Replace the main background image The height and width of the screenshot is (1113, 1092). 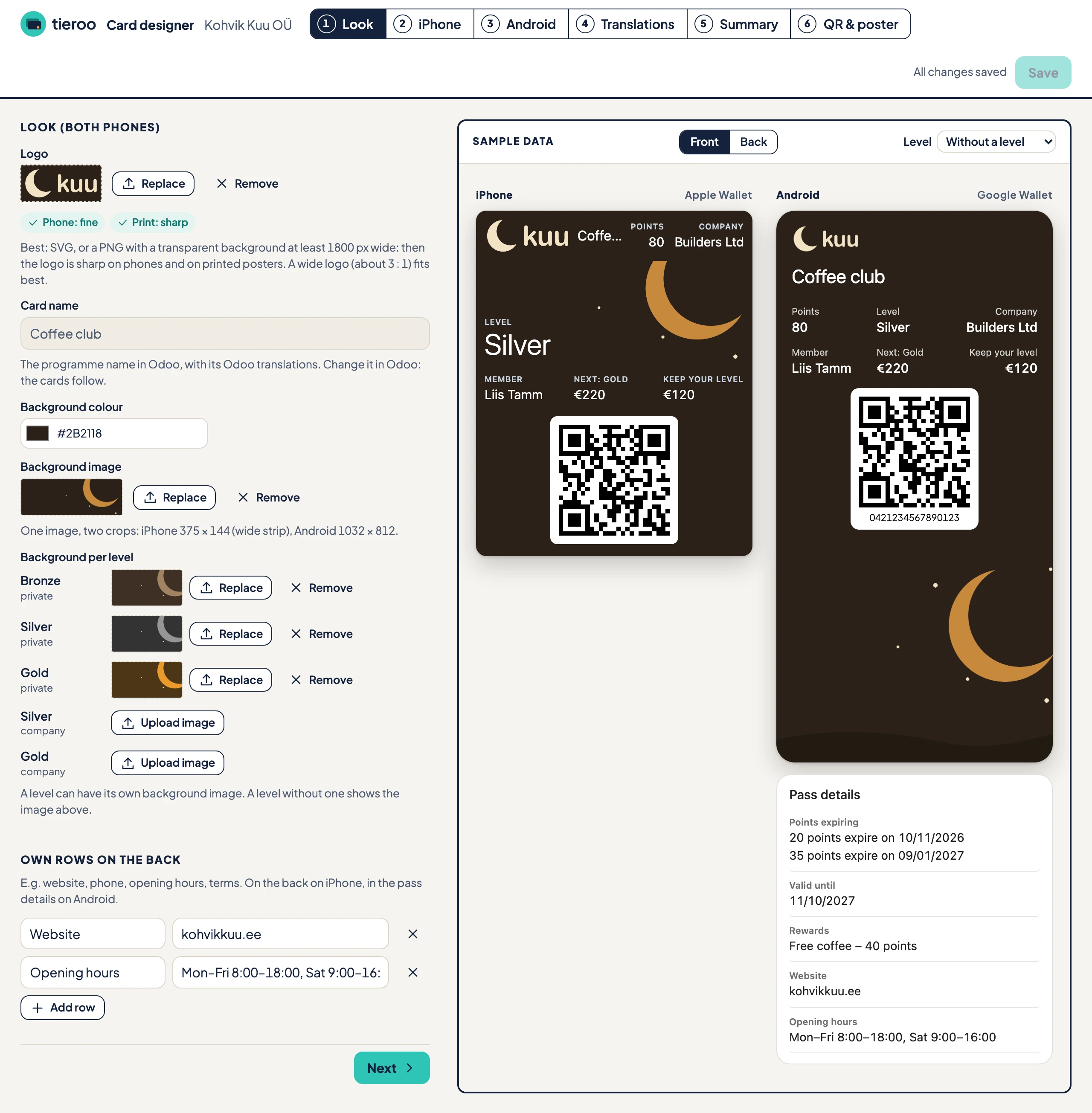tap(174, 497)
